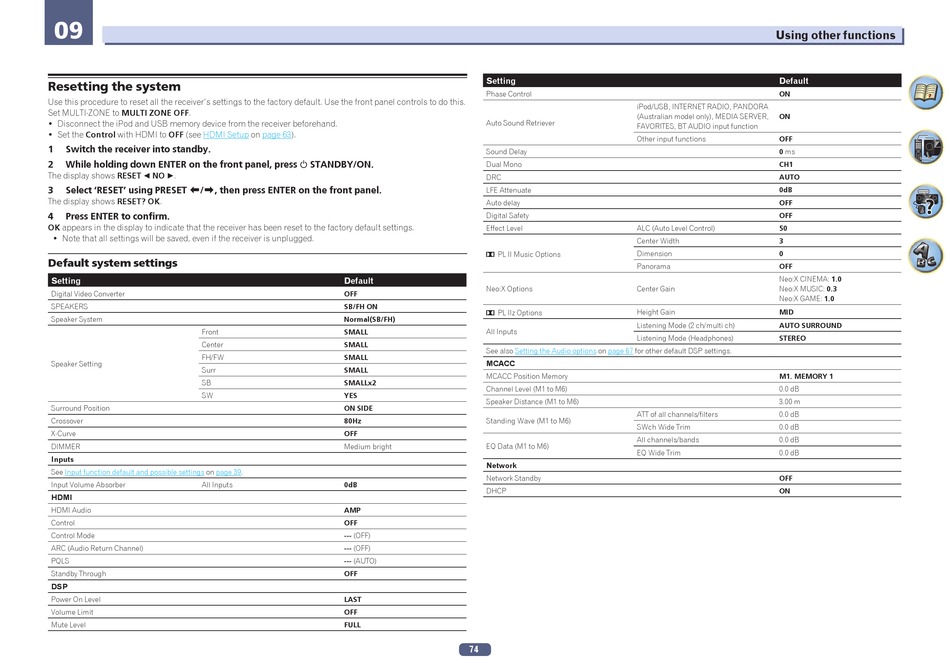
Task: Go to the page 39 link
Action: [228, 472]
